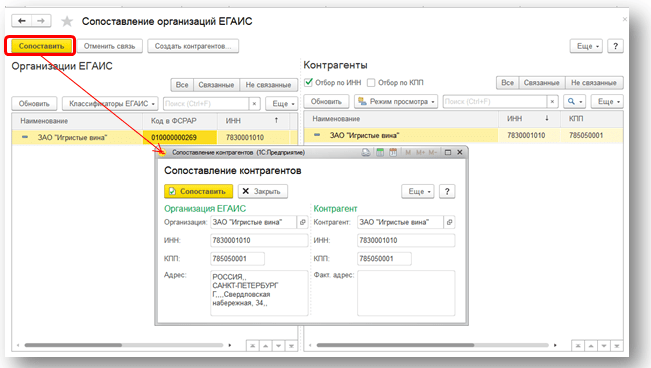The image size is (651, 368).
Task: Close the main form with top-right x
Action: (624, 19)
